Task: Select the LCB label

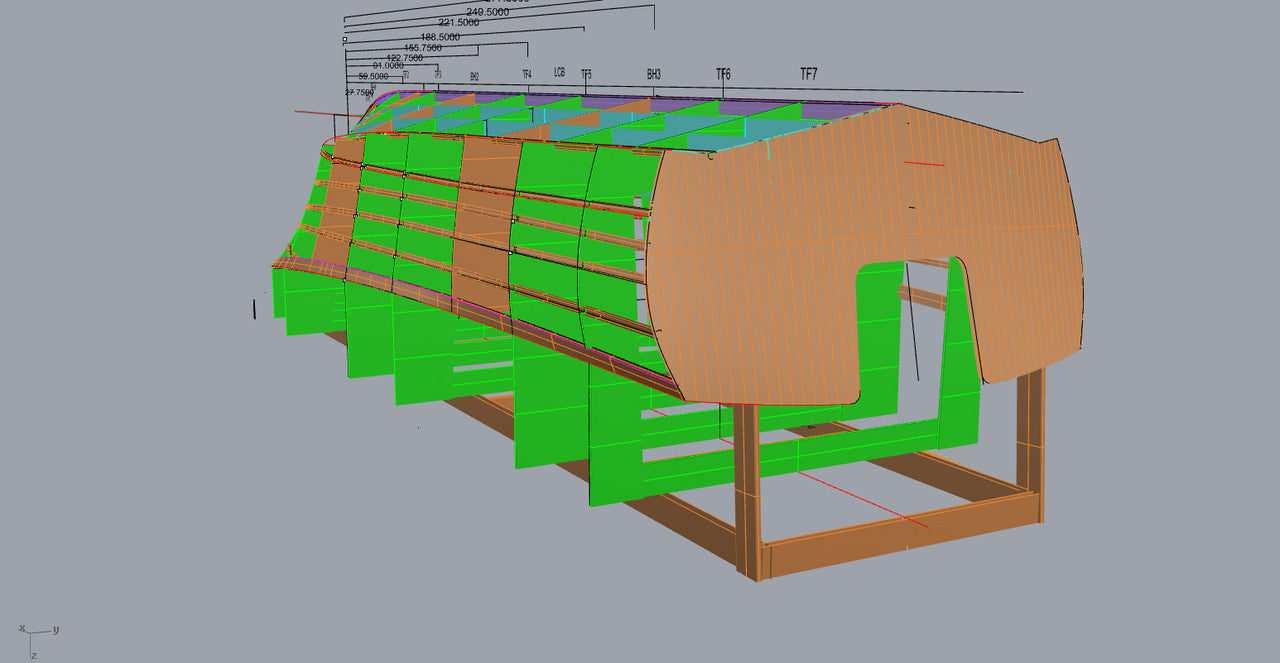Action: point(560,72)
